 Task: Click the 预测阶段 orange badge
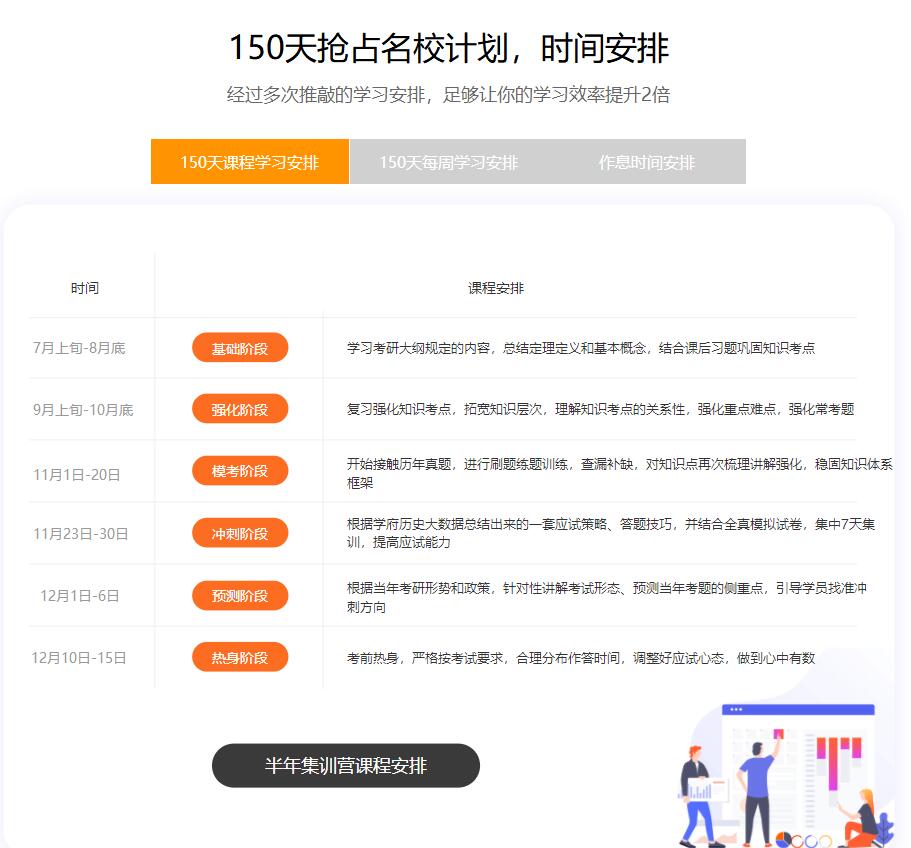coord(240,595)
